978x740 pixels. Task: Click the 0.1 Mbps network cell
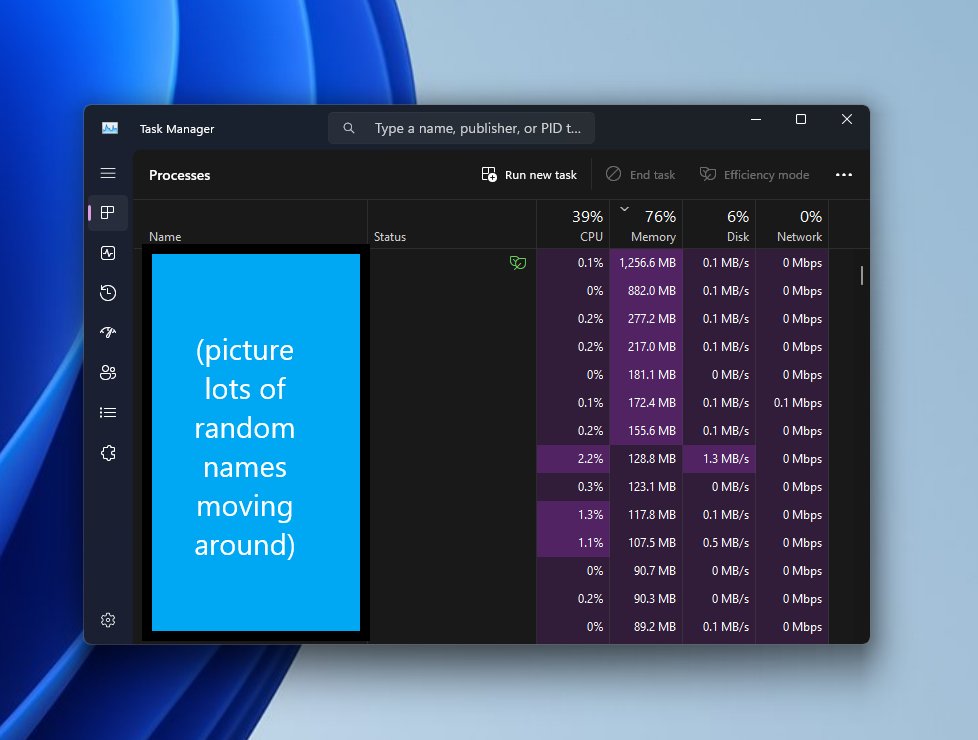coord(792,403)
